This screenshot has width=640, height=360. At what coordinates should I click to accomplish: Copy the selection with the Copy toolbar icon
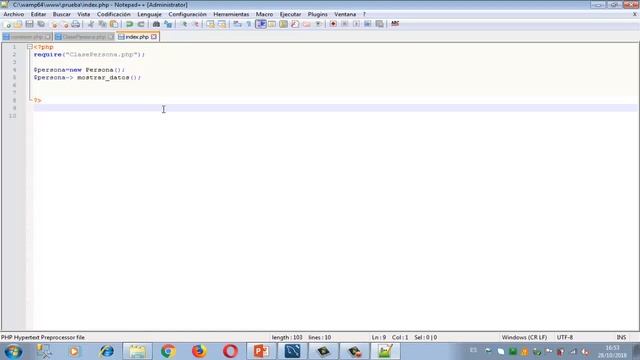click(102, 24)
